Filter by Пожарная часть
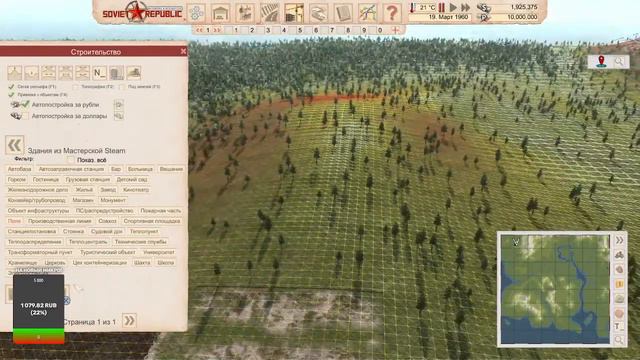Viewport: 640px width, 360px height. (160, 211)
